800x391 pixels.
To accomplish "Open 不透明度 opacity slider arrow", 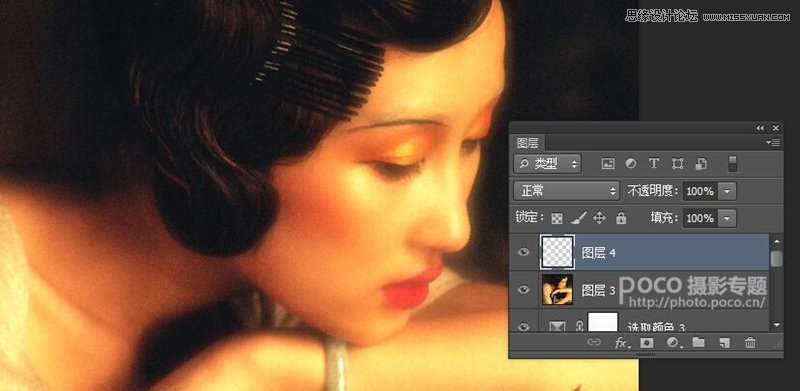I will coord(727,191).
